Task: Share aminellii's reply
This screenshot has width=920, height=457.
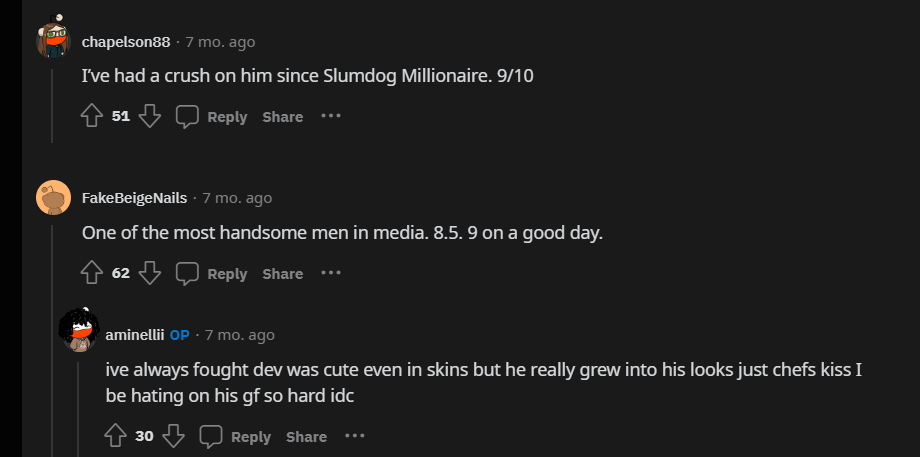Action: point(306,436)
